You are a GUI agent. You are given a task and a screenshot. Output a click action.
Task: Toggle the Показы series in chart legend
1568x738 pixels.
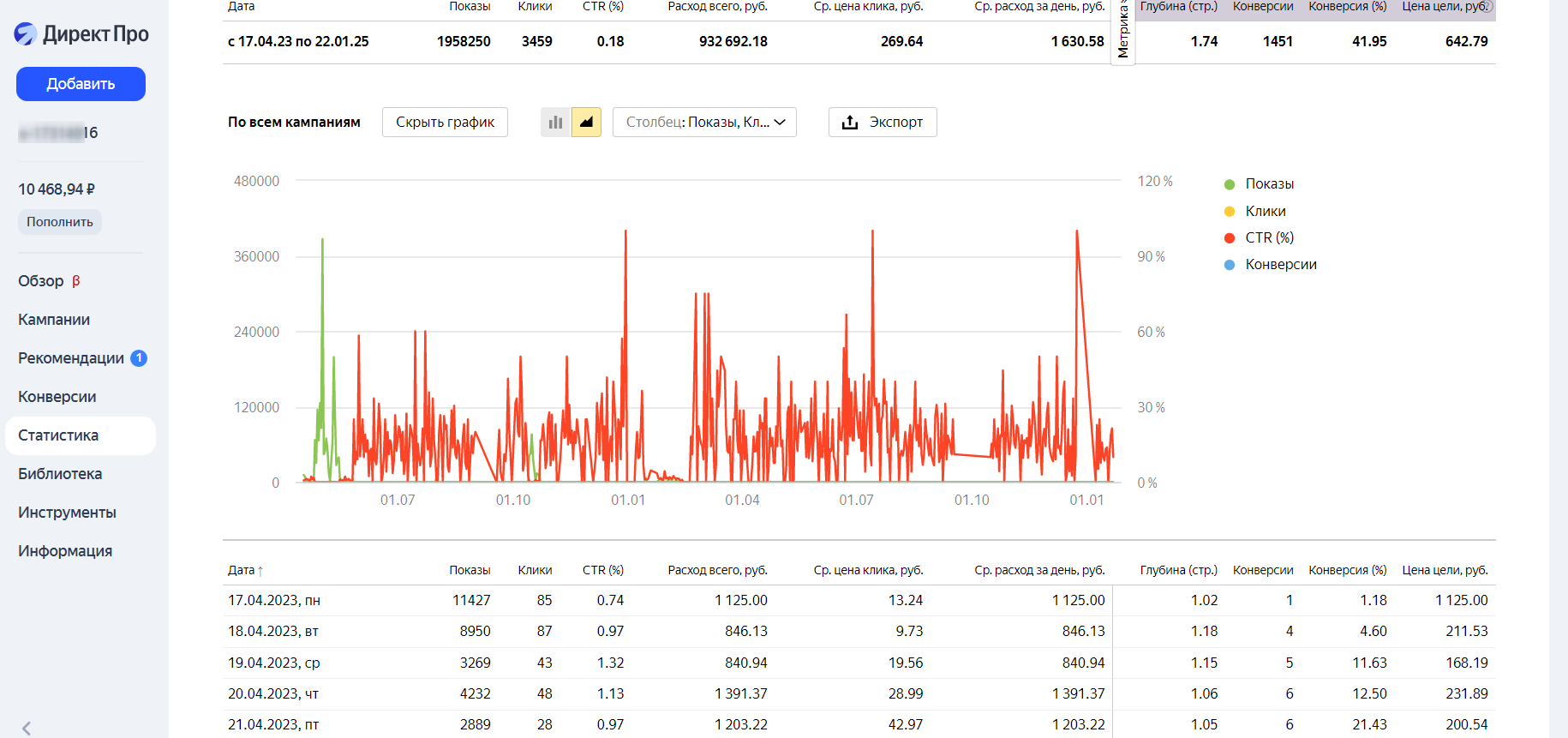click(x=1269, y=184)
